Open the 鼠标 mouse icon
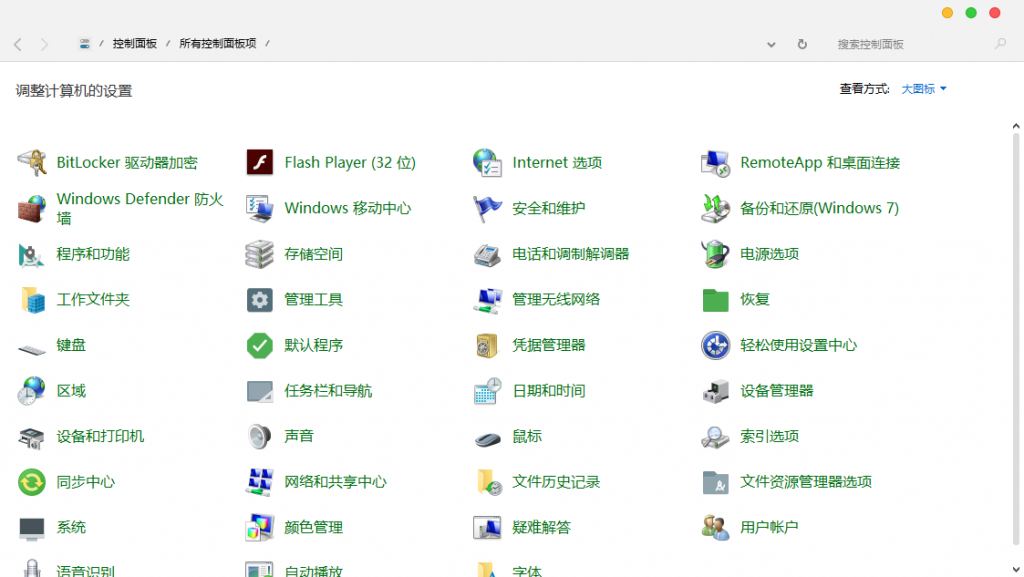 pos(487,439)
